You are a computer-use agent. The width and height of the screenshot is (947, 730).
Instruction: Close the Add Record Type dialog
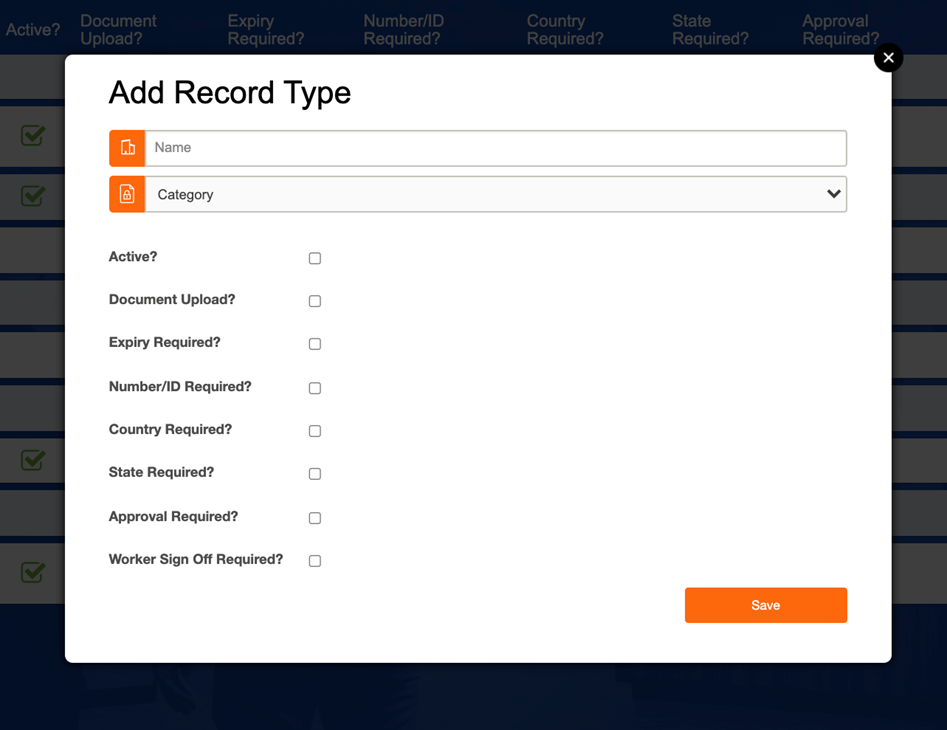(888, 57)
